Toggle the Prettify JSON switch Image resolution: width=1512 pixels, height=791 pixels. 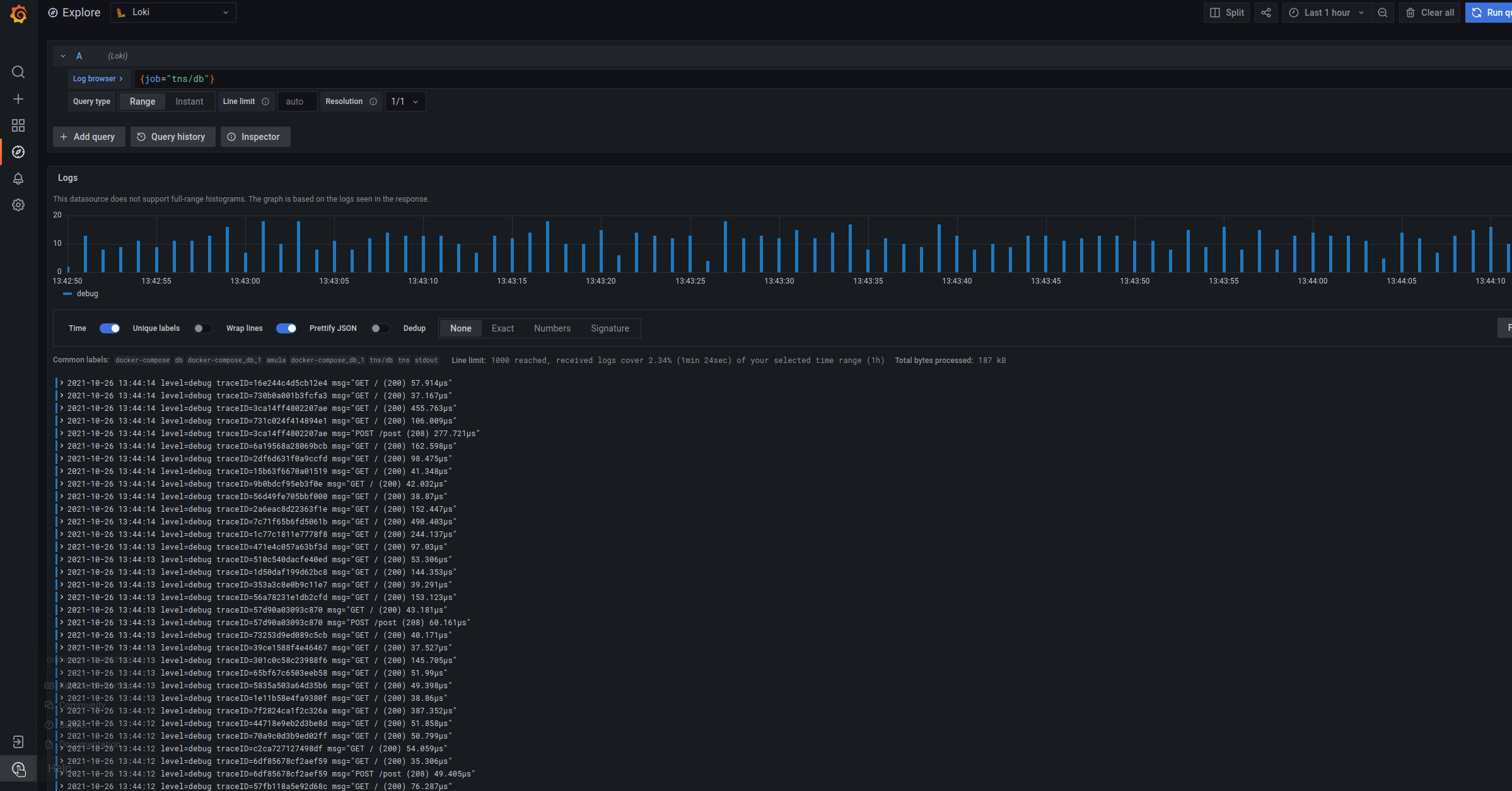pos(380,328)
